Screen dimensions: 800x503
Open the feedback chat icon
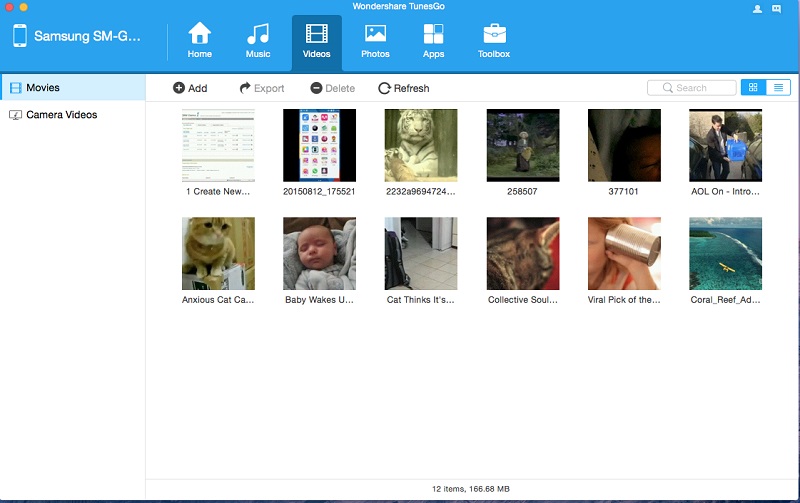tap(777, 8)
